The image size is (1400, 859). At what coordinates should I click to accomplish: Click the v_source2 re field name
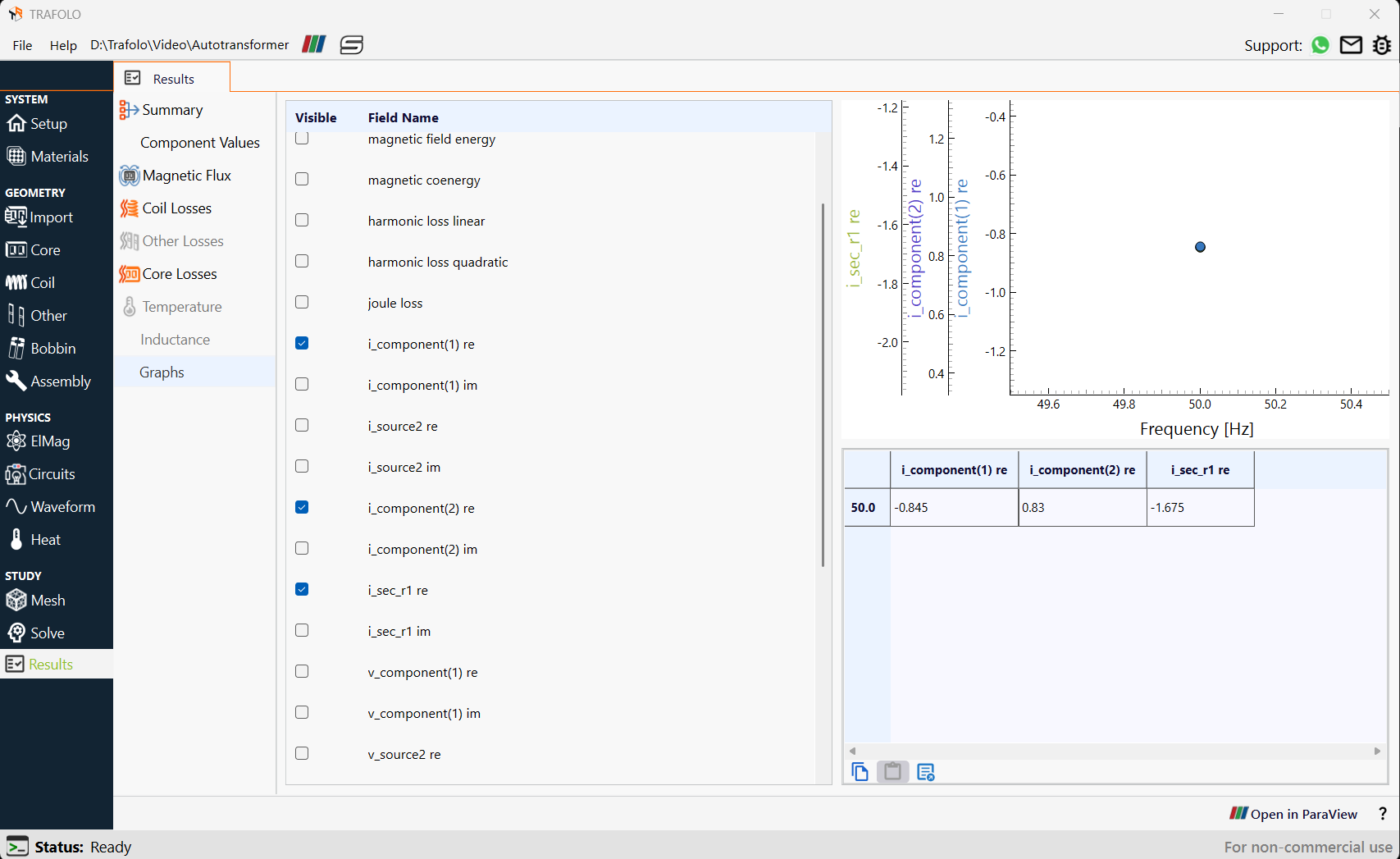pyautogui.click(x=404, y=755)
